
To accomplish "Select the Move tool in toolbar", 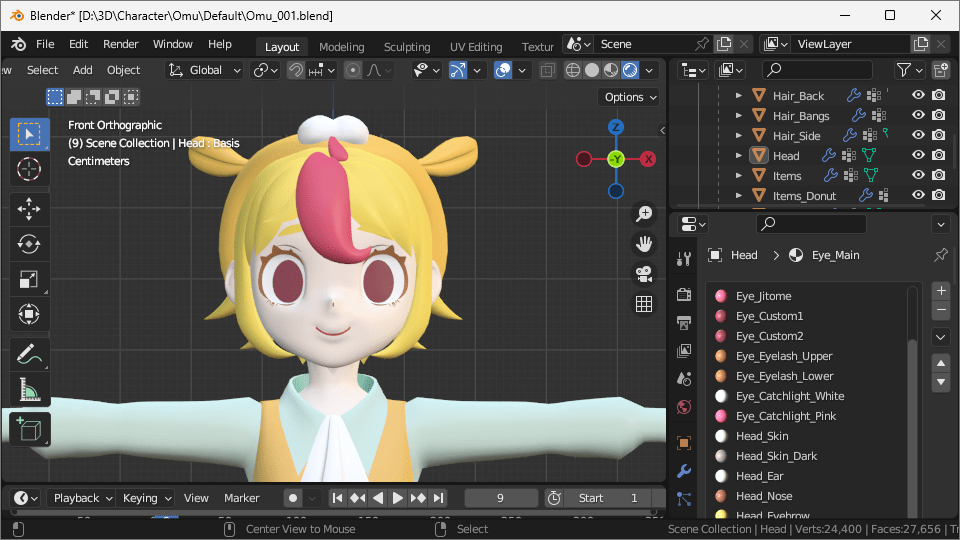I will coord(29,208).
